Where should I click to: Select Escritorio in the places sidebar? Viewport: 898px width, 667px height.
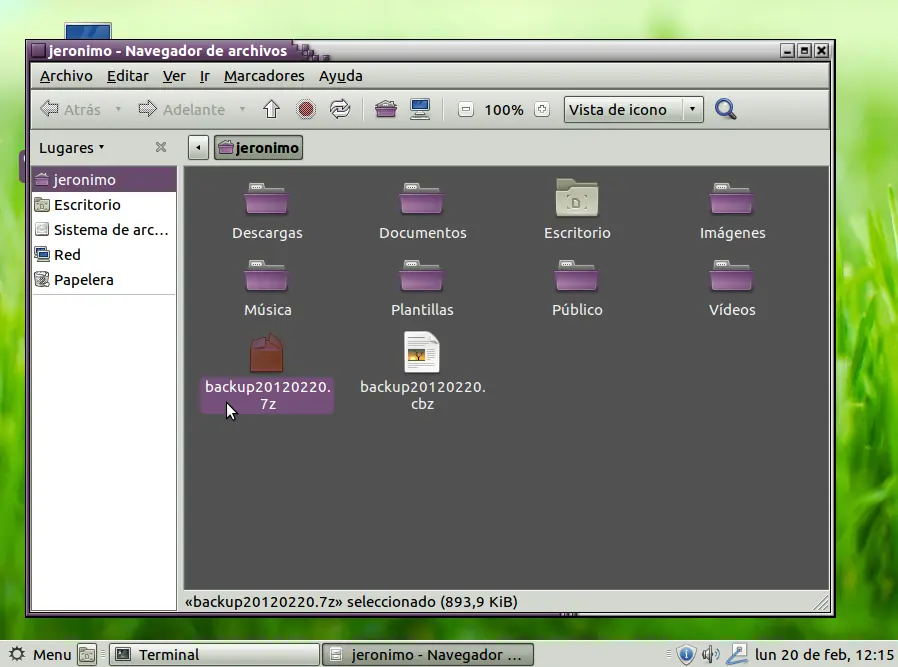(104, 205)
